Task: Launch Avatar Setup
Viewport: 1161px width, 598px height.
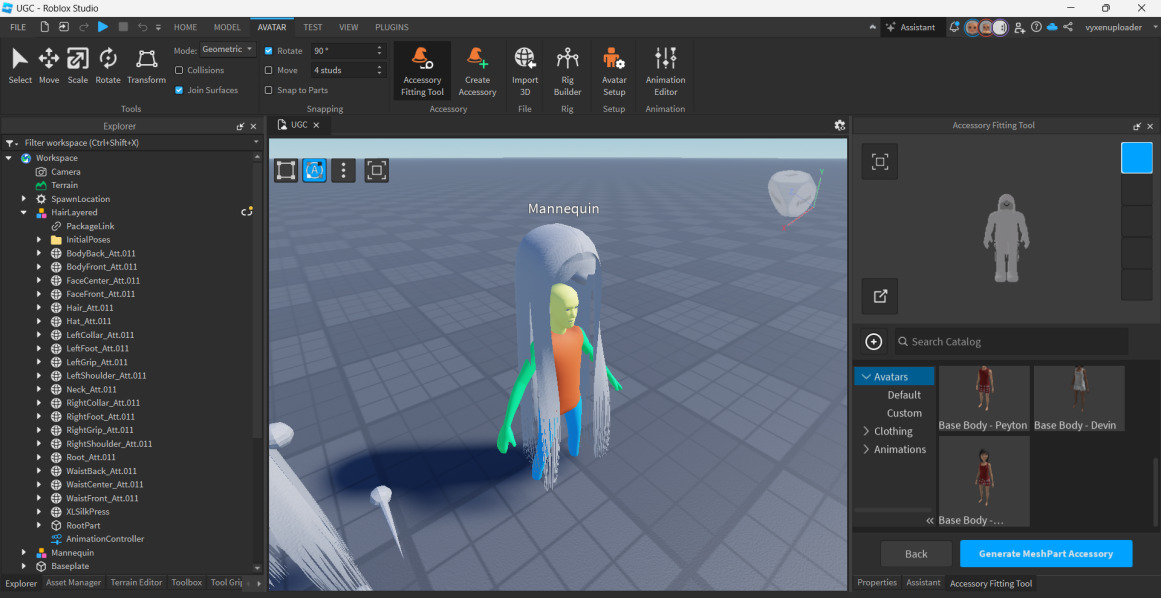Action: point(614,71)
